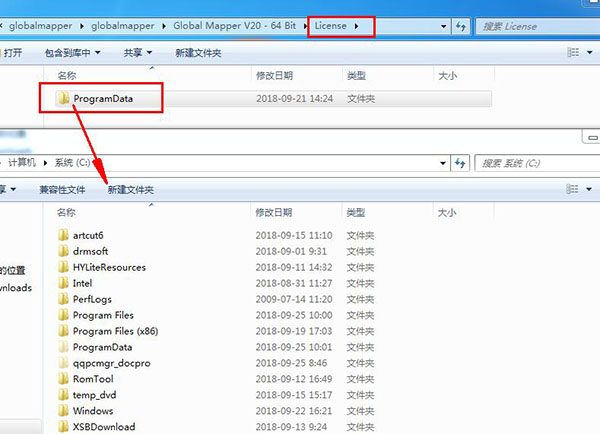Click the 搜索 License search field
The height and width of the screenshot is (434, 600).
pos(535,25)
